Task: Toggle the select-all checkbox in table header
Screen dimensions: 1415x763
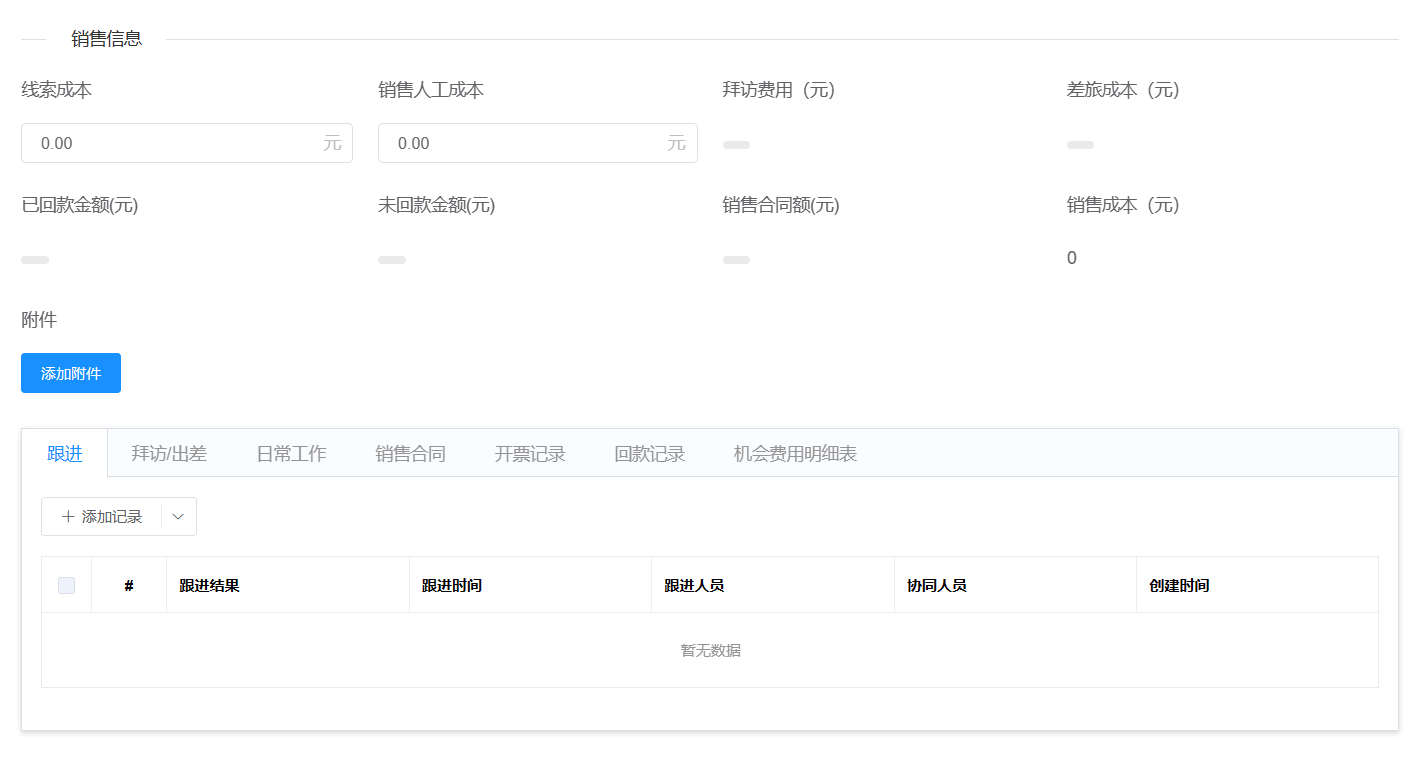Action: 67,585
